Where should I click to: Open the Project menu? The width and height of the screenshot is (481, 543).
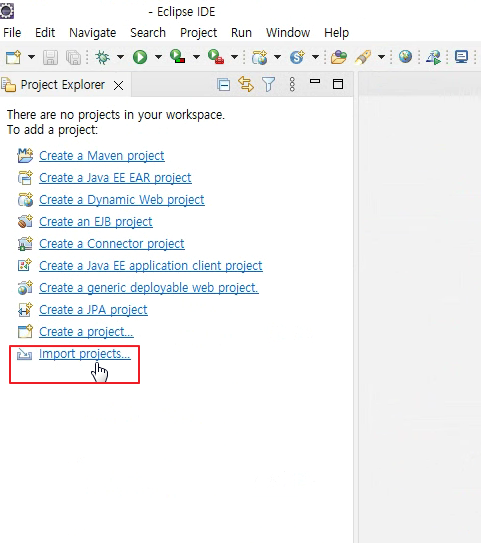point(198,33)
